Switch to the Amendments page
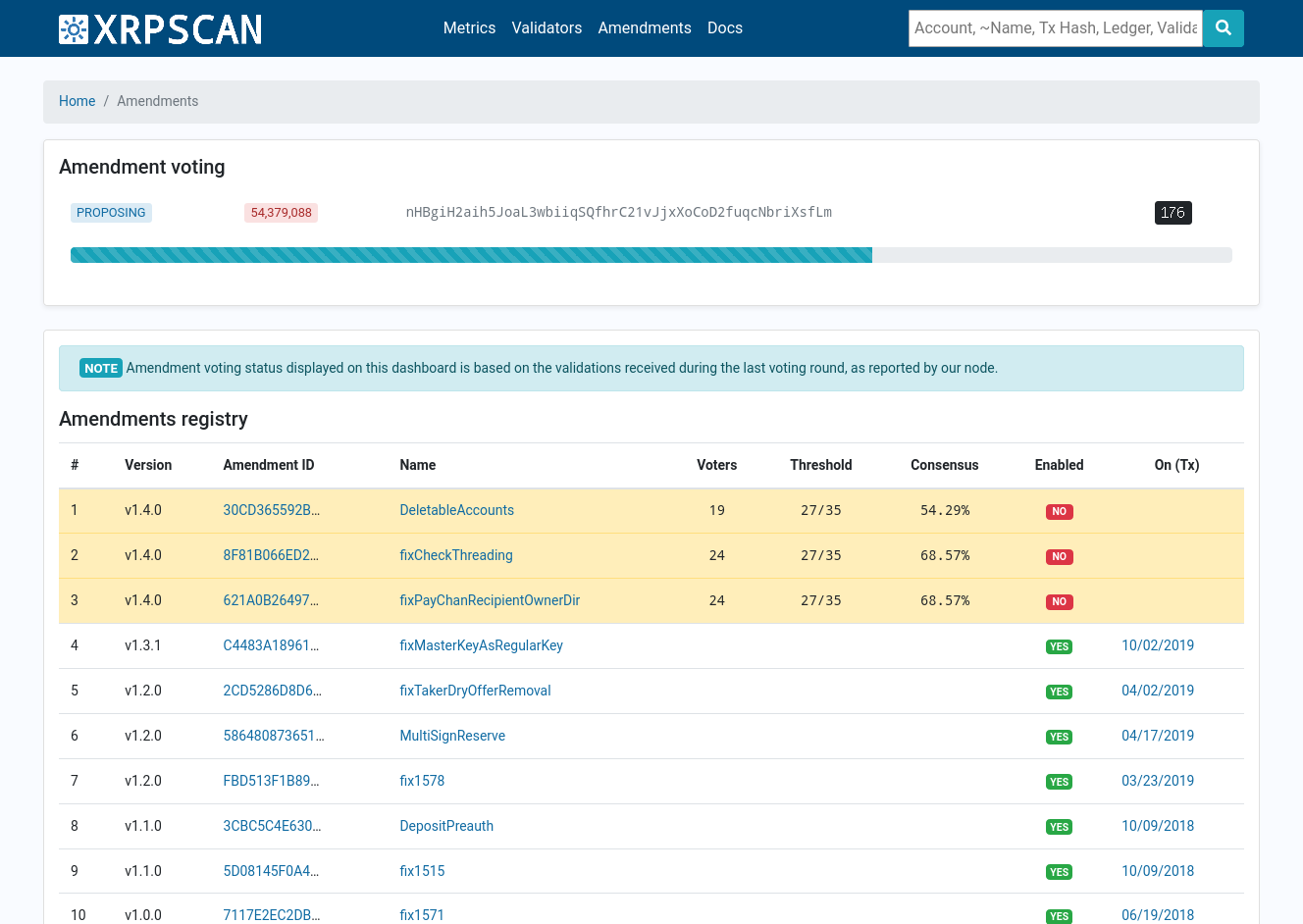1303x924 pixels. tap(644, 27)
